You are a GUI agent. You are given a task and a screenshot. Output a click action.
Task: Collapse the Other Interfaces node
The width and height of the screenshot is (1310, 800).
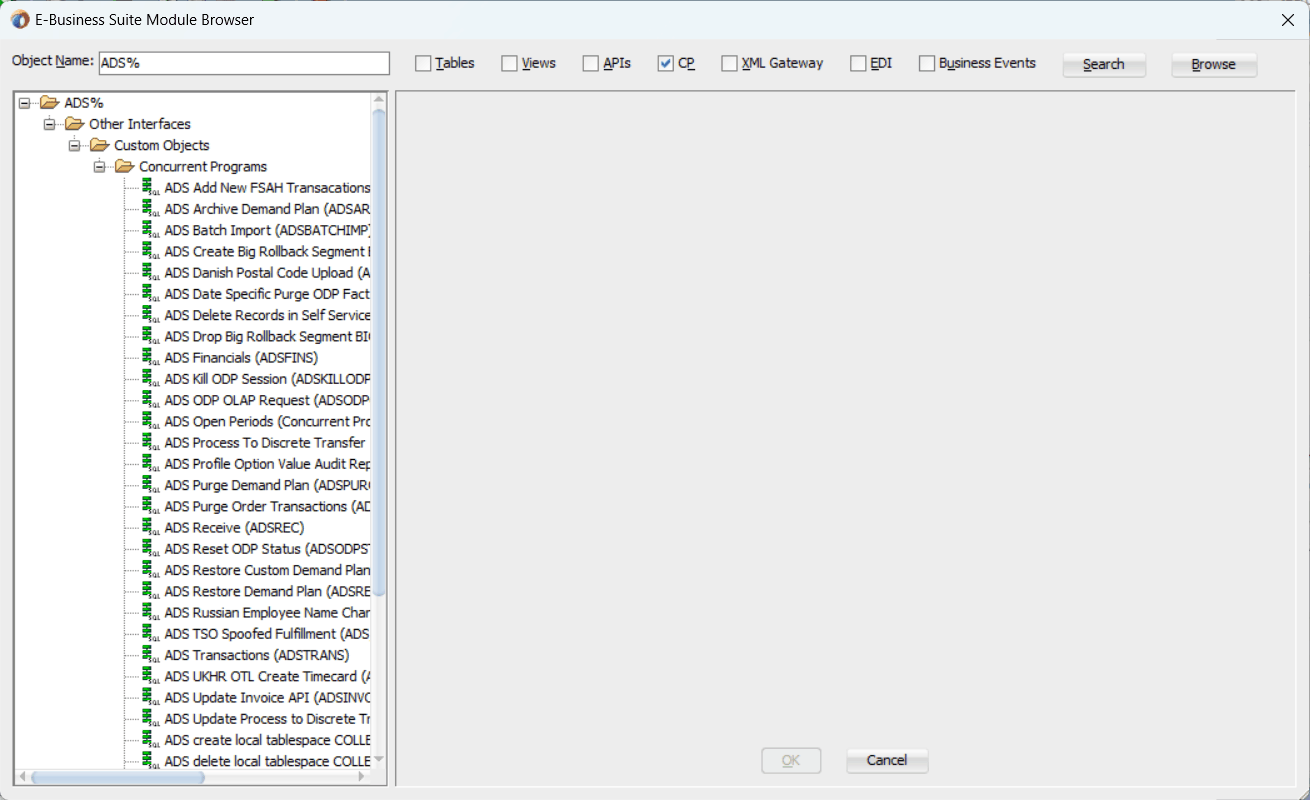(49, 124)
